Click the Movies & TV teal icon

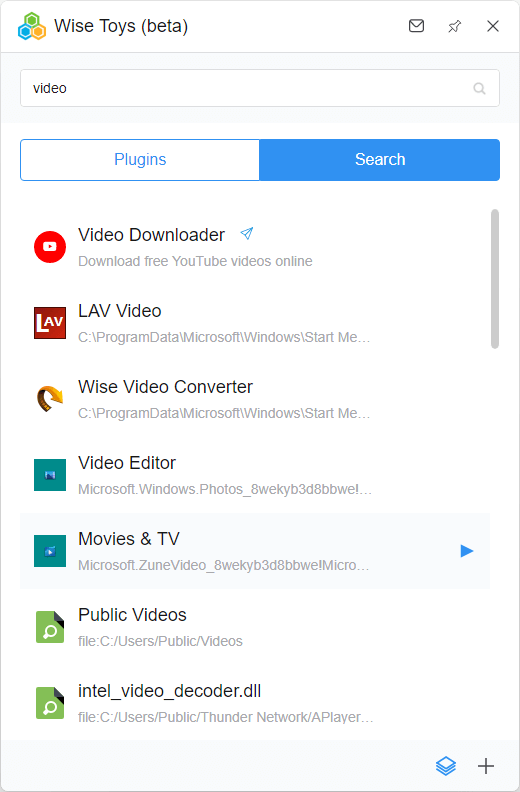[x=50, y=551]
